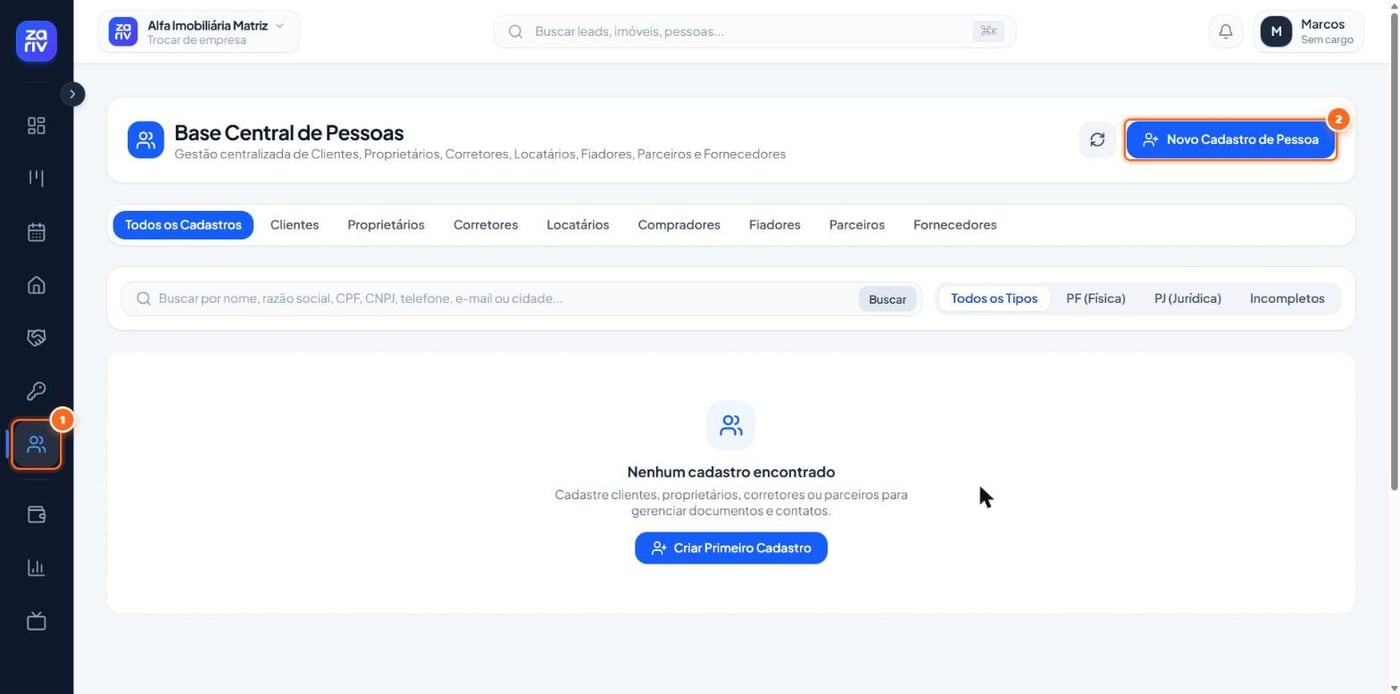Switch to Compradores tab
1400x694 pixels.
[x=679, y=225]
